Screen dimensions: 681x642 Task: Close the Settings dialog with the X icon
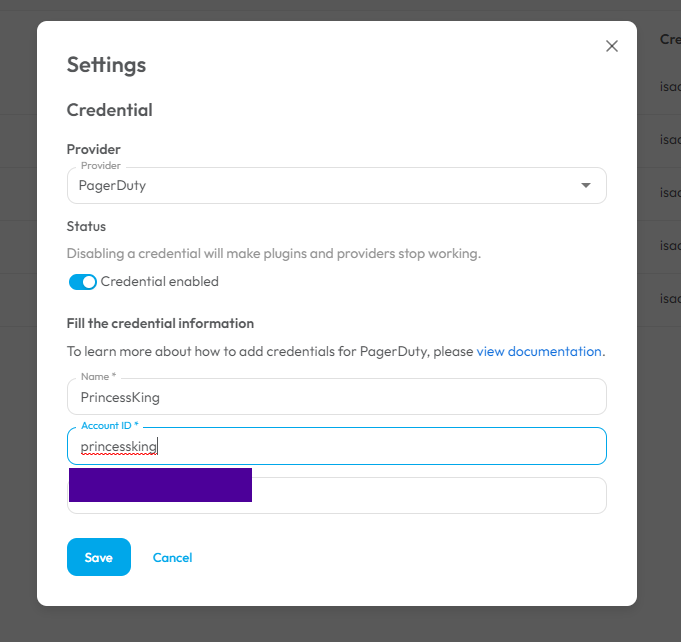click(x=612, y=46)
